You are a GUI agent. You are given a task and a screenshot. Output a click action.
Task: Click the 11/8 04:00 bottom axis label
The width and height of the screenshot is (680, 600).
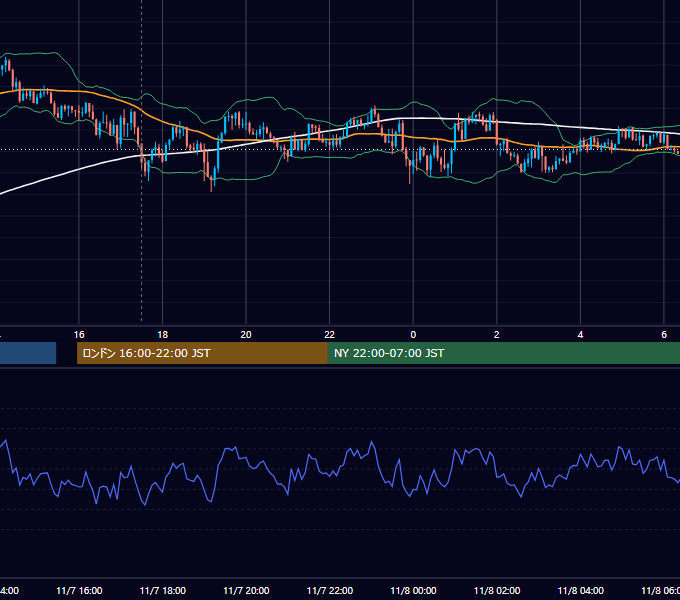pyautogui.click(x=581, y=591)
